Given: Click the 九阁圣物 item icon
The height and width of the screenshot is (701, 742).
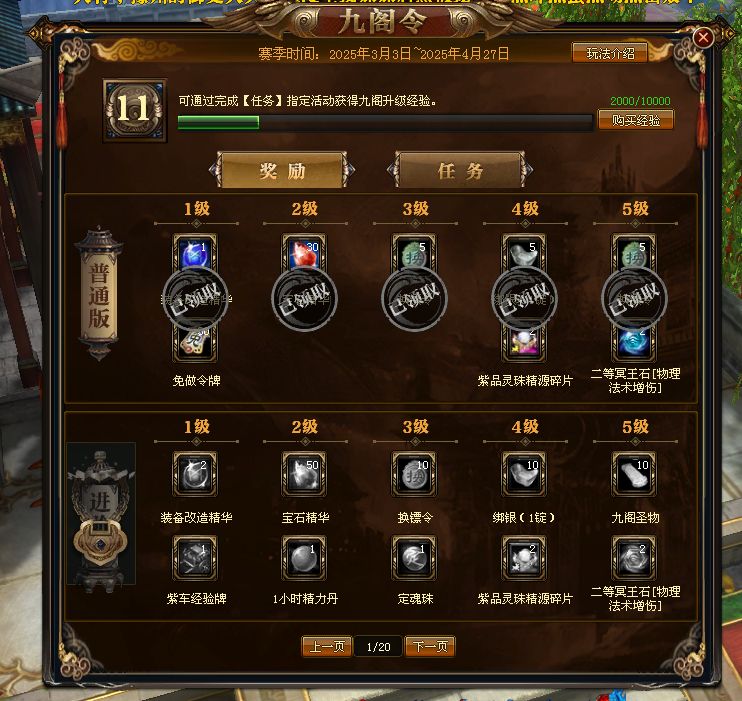Looking at the screenshot, I should pos(634,474).
